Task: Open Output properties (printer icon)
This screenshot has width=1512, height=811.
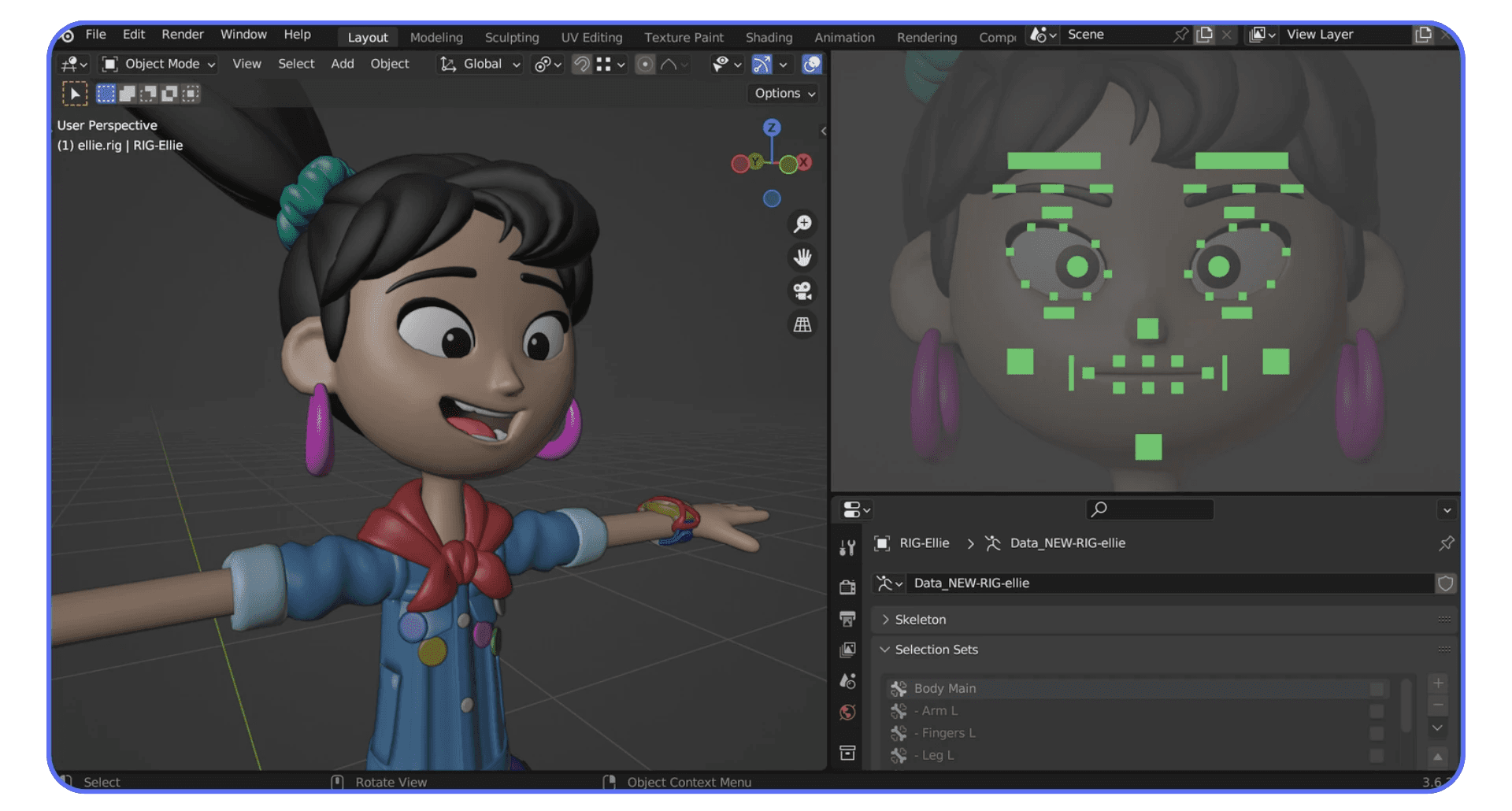Action: tap(848, 619)
